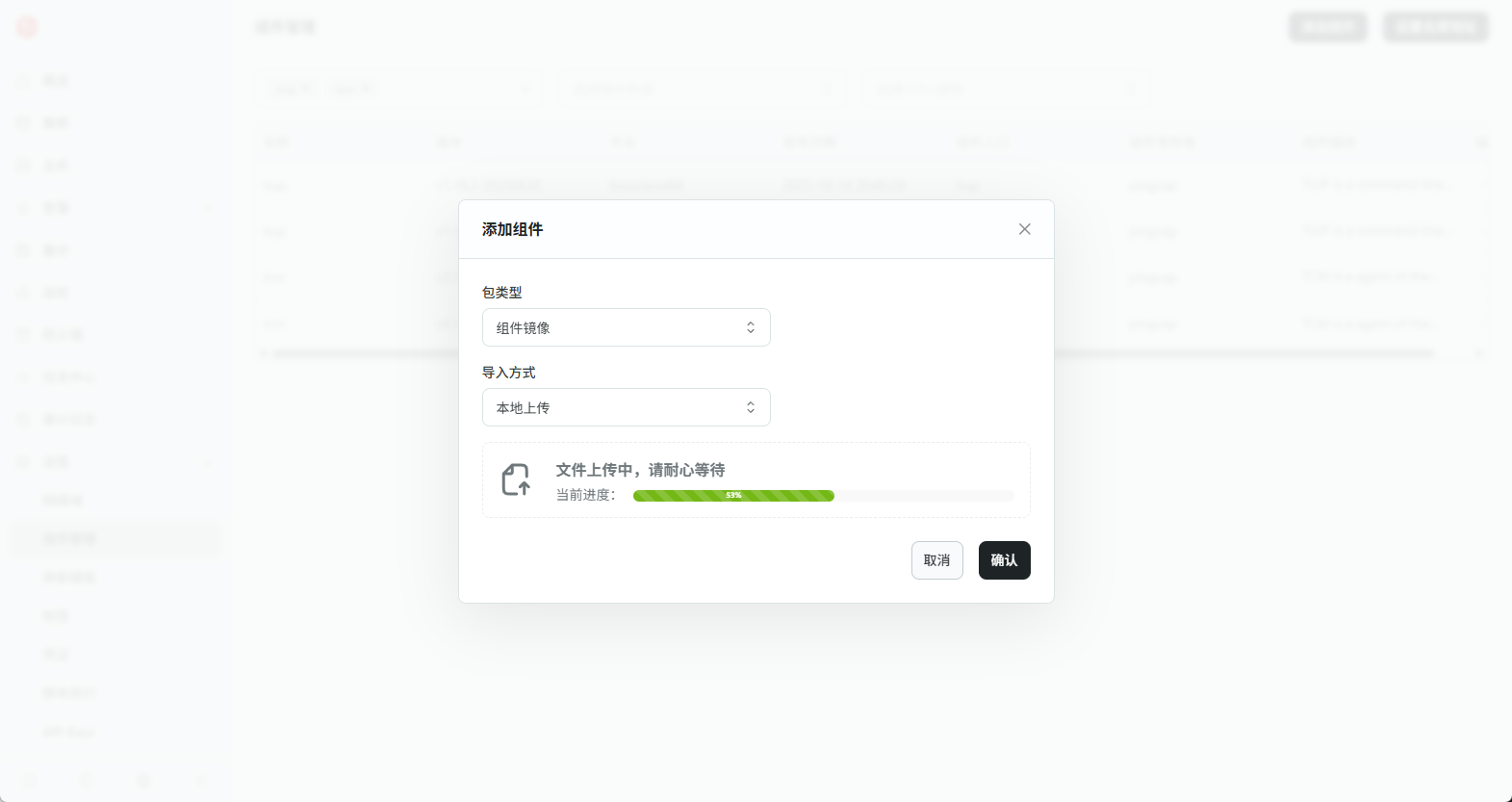This screenshot has height=802, width=1512.
Task: Click the 53% progress label
Action: (733, 496)
